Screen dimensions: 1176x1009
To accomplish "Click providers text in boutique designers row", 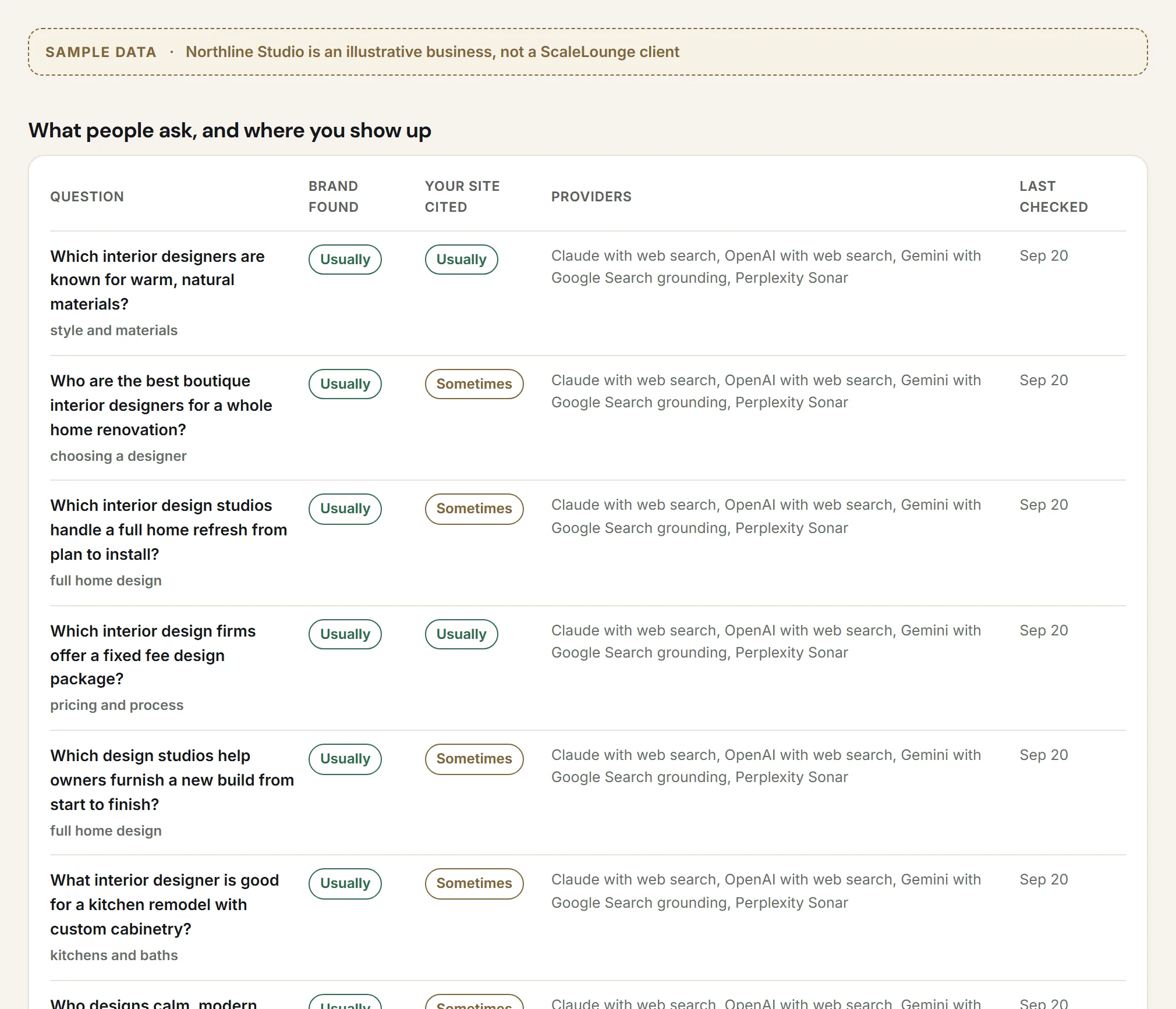I will [766, 392].
